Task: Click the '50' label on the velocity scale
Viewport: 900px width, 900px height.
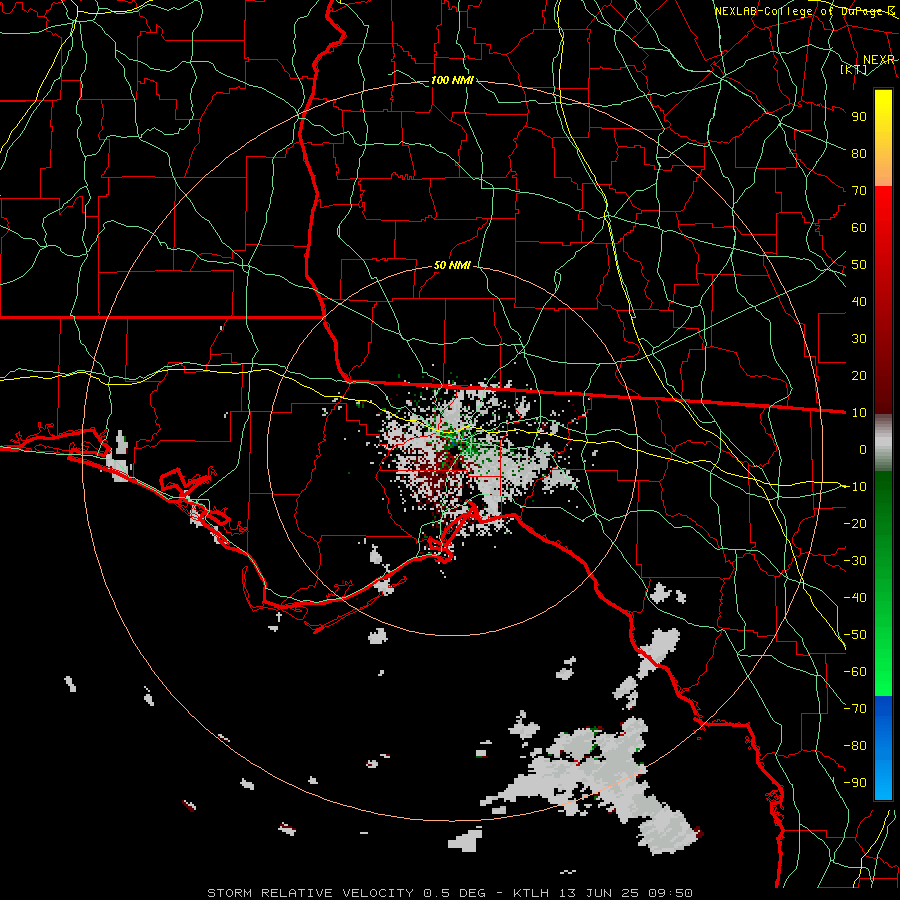Action: (x=859, y=265)
